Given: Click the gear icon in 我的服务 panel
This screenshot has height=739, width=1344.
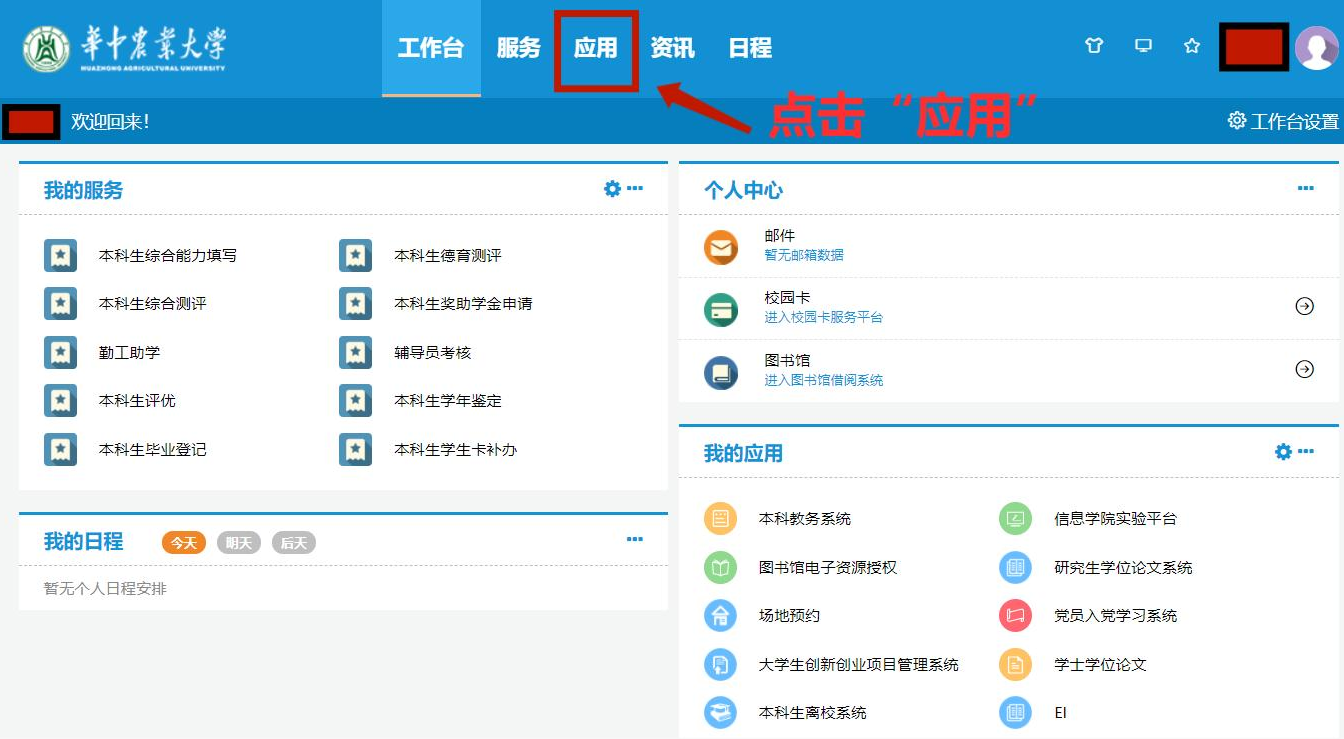Looking at the screenshot, I should 612,189.
